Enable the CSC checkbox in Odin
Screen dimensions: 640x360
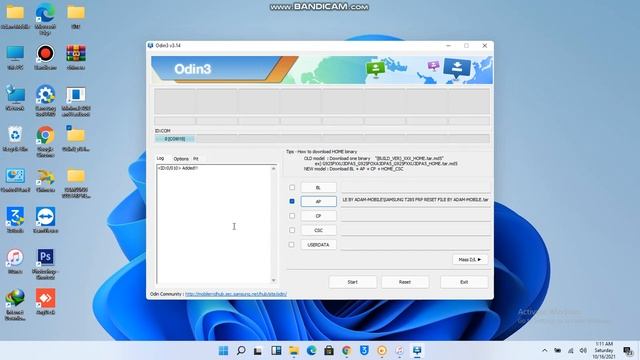292,230
